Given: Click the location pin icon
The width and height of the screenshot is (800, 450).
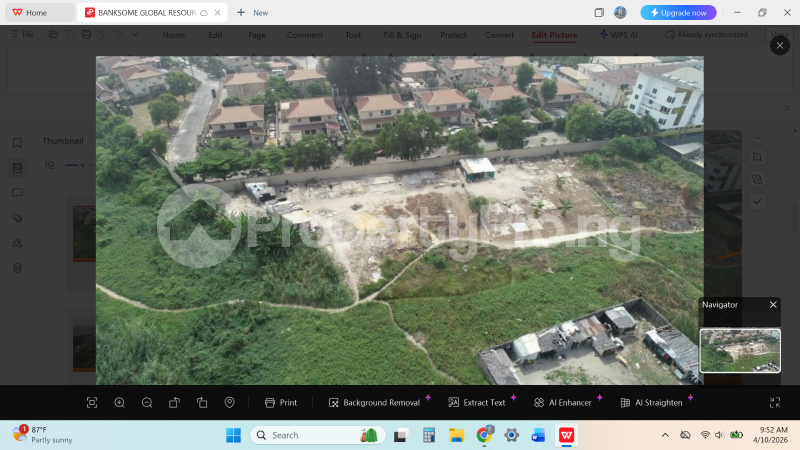Looking at the screenshot, I should tap(230, 403).
